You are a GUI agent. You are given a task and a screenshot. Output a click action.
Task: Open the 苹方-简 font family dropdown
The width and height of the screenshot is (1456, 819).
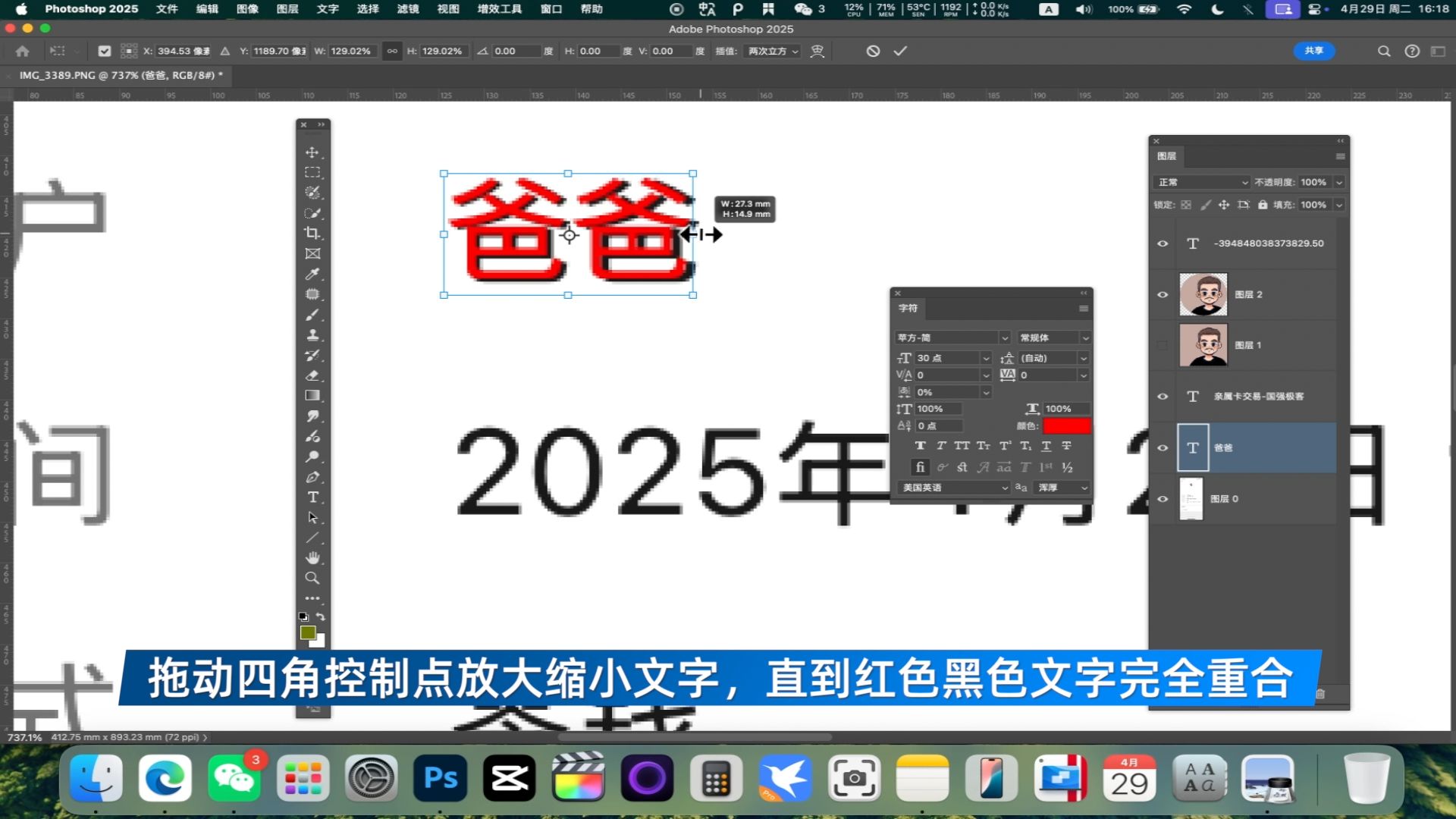coord(1004,338)
